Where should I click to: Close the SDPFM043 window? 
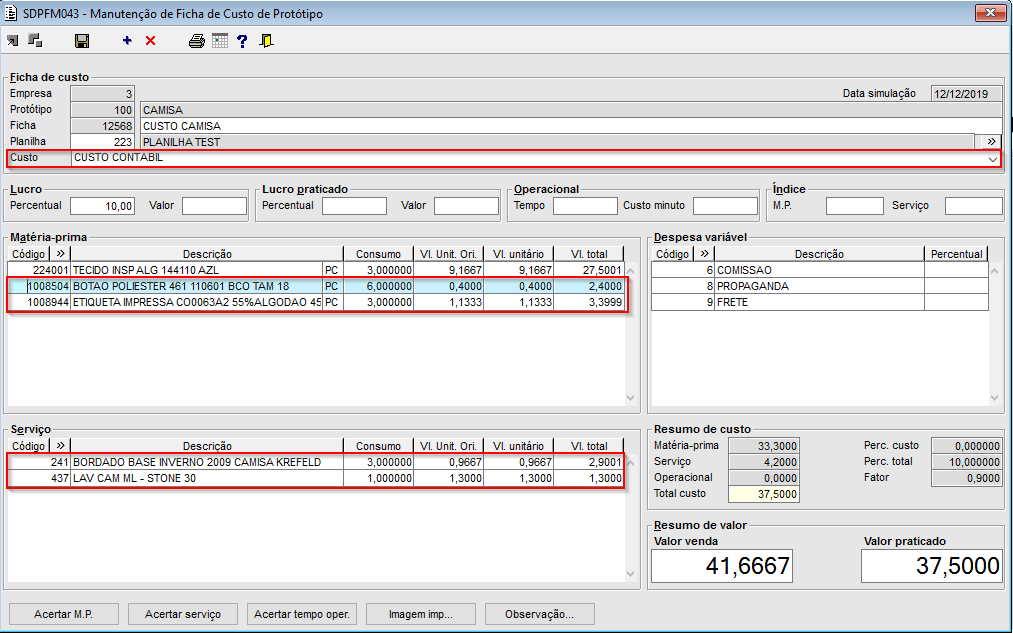pyautogui.click(x=990, y=13)
